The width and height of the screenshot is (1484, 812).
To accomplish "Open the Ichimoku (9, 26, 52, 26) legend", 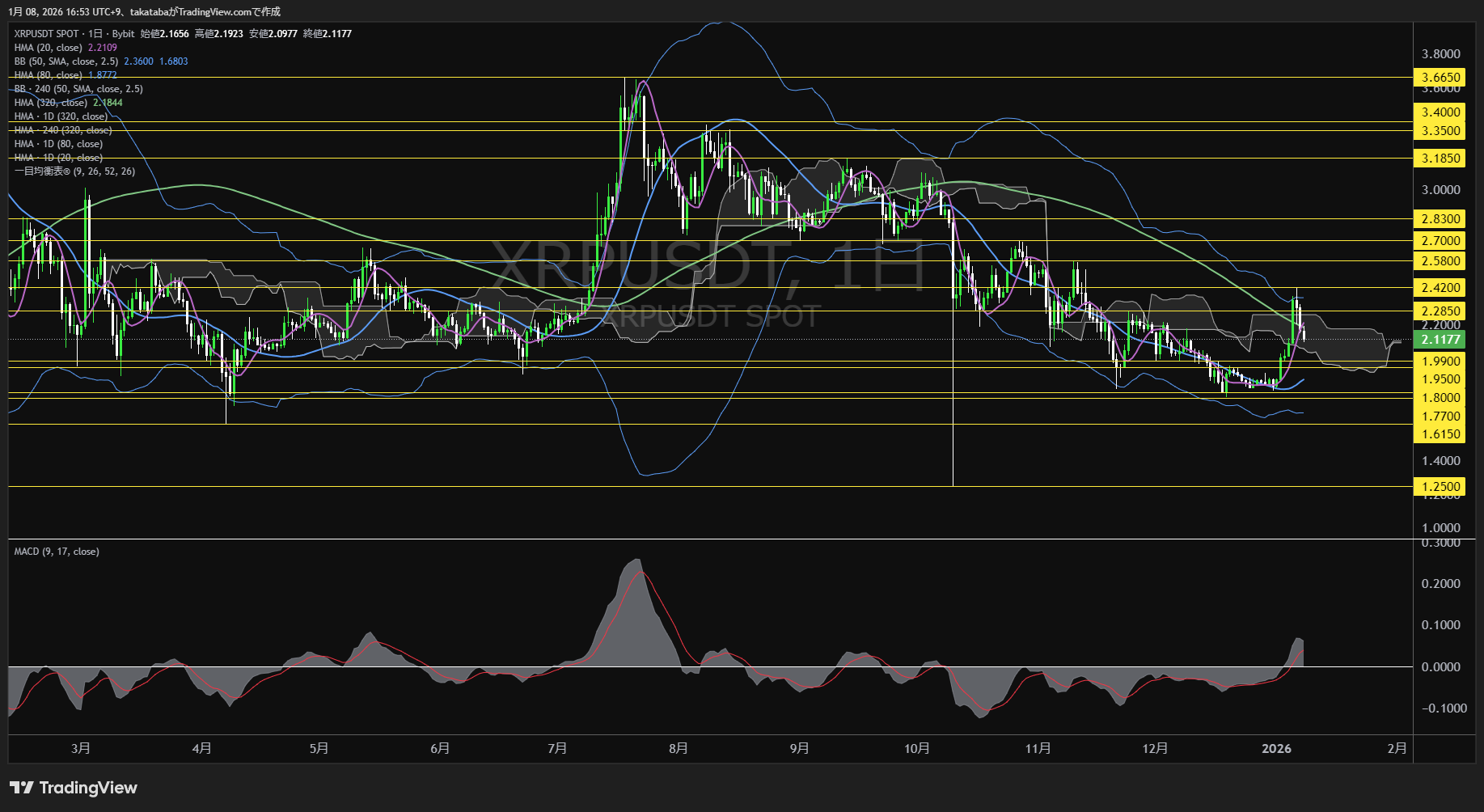I will coord(74,171).
